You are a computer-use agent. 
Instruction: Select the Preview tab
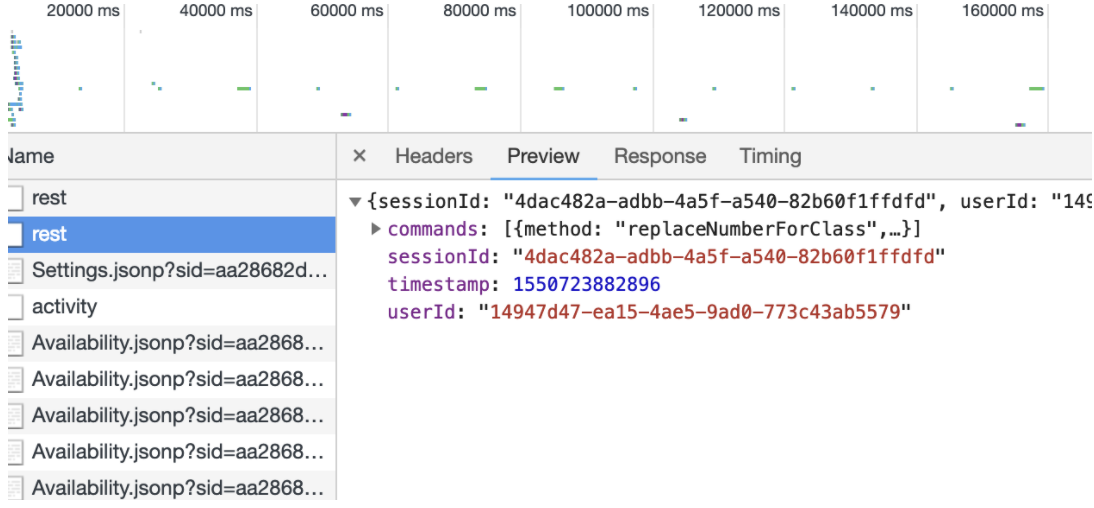click(x=544, y=156)
